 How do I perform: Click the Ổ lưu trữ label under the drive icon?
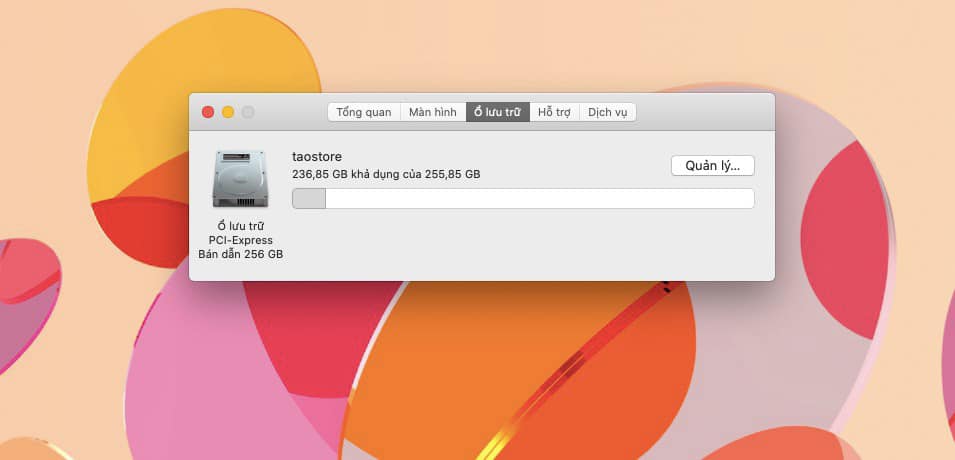[x=240, y=226]
